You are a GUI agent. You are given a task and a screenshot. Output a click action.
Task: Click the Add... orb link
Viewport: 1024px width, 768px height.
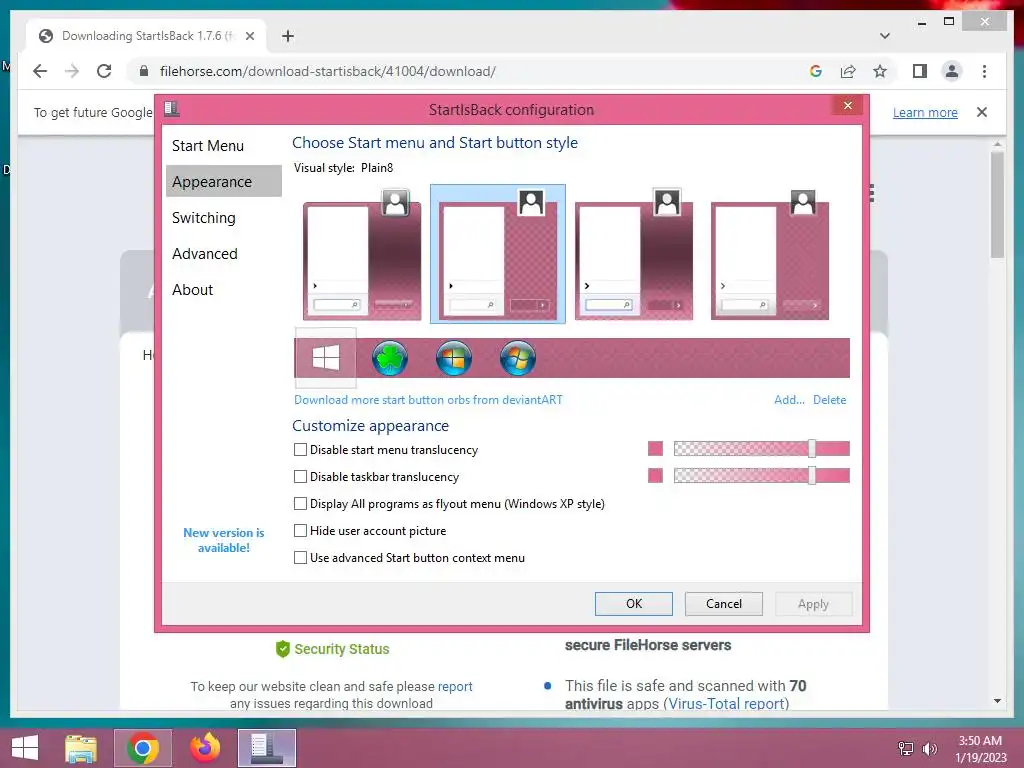(x=789, y=400)
